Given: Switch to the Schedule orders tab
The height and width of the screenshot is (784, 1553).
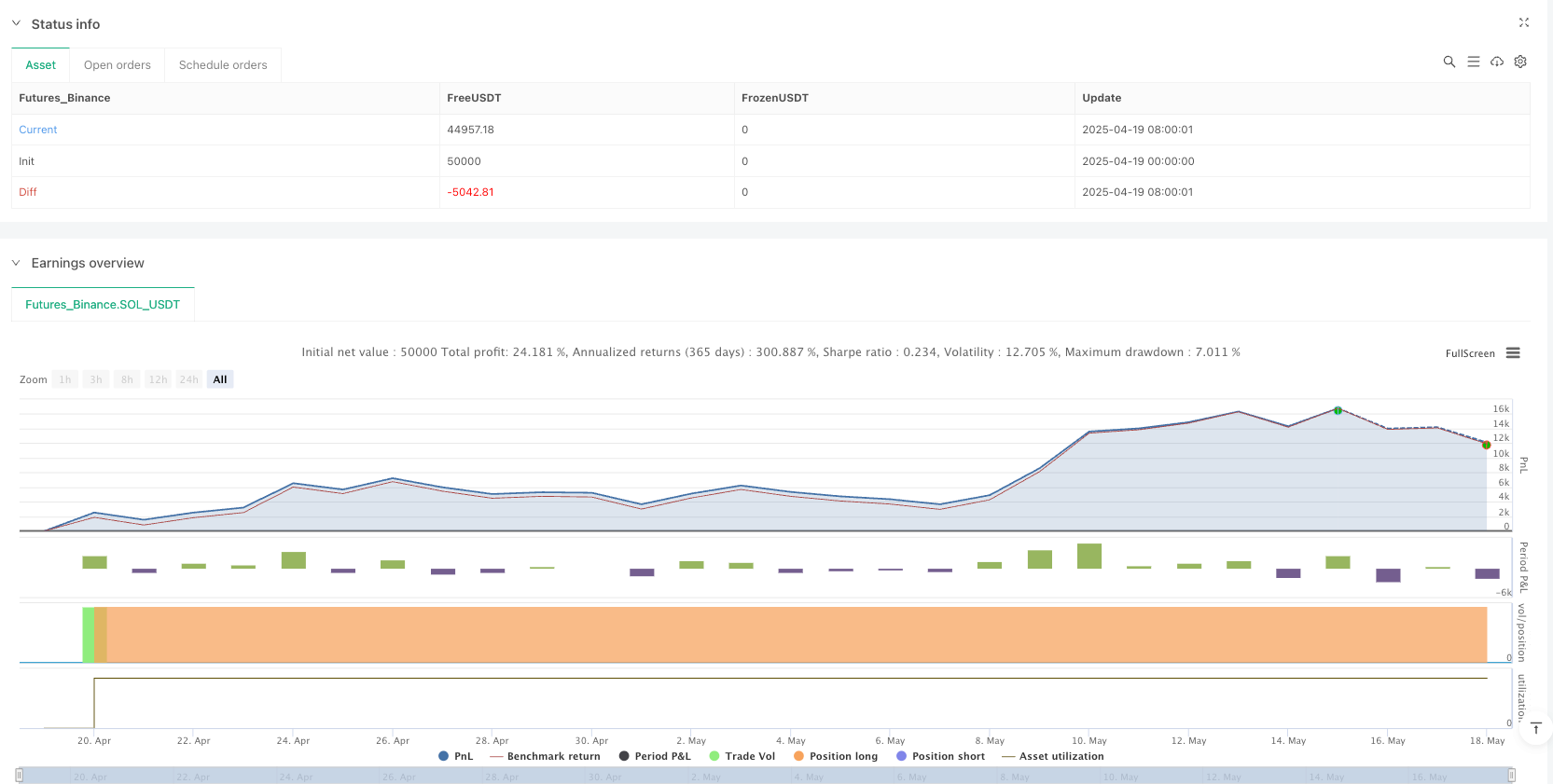Looking at the screenshot, I should (223, 65).
